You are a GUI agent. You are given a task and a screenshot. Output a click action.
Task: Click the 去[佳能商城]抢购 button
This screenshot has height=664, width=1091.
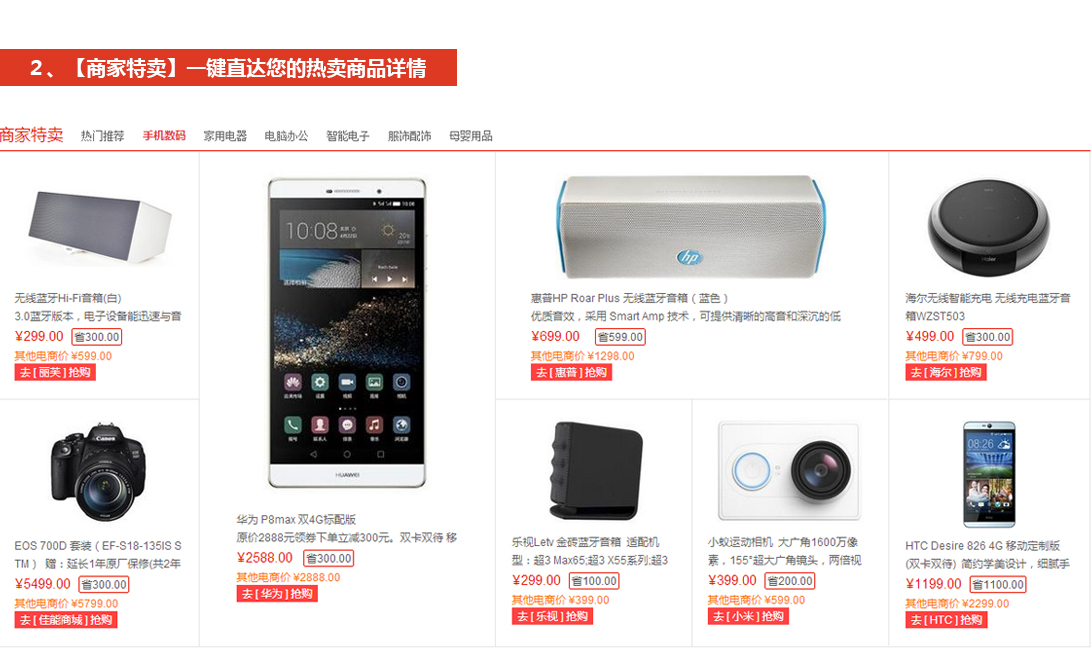(65, 620)
